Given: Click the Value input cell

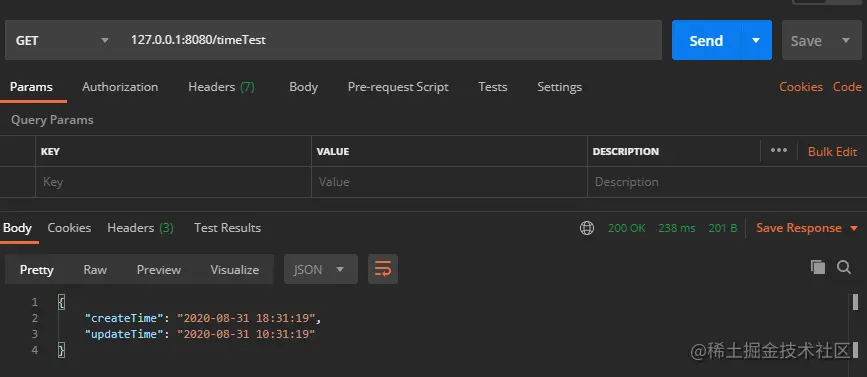Looking at the screenshot, I should tap(449, 182).
